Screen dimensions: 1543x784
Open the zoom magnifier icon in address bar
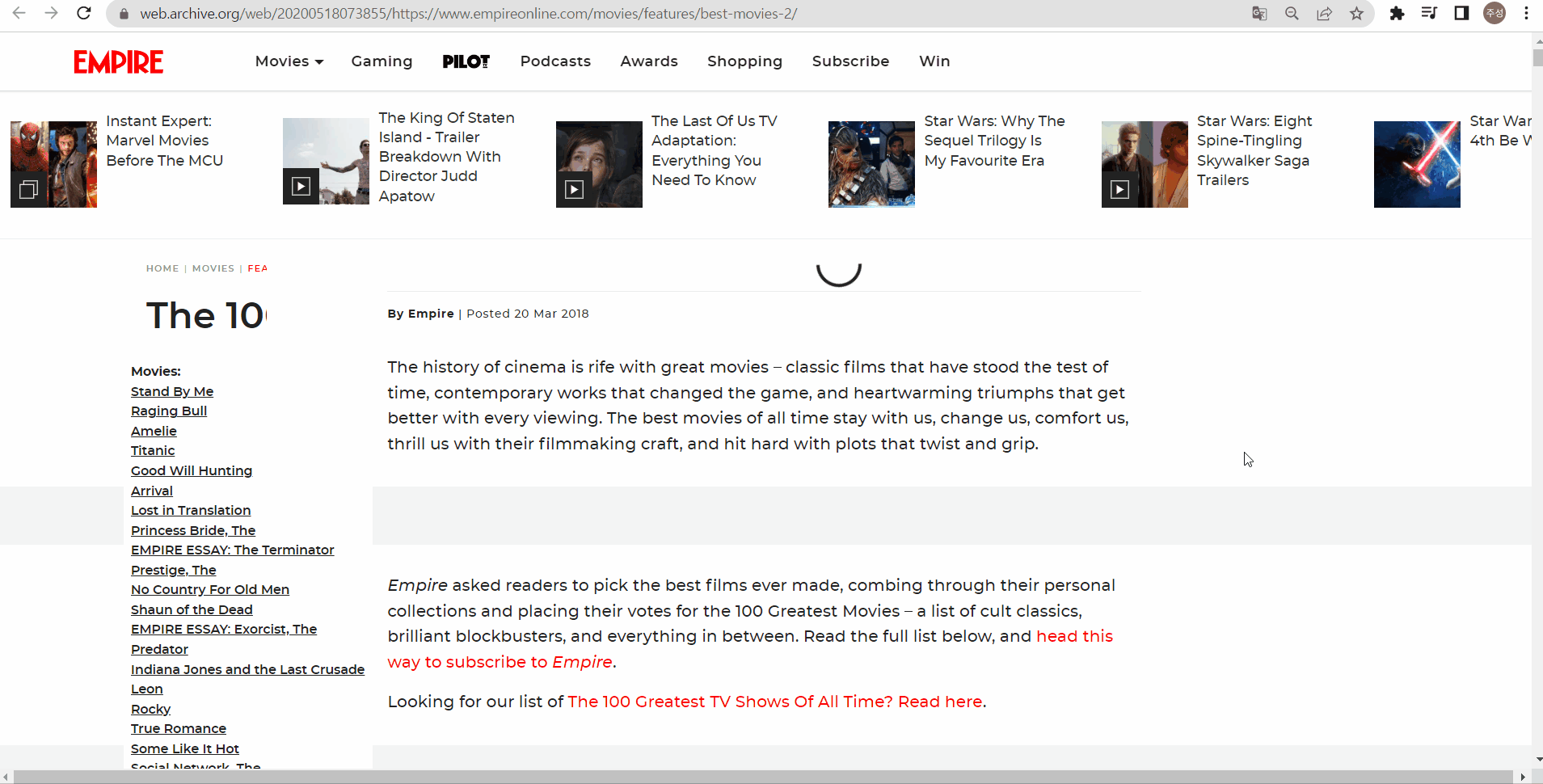click(x=1292, y=13)
